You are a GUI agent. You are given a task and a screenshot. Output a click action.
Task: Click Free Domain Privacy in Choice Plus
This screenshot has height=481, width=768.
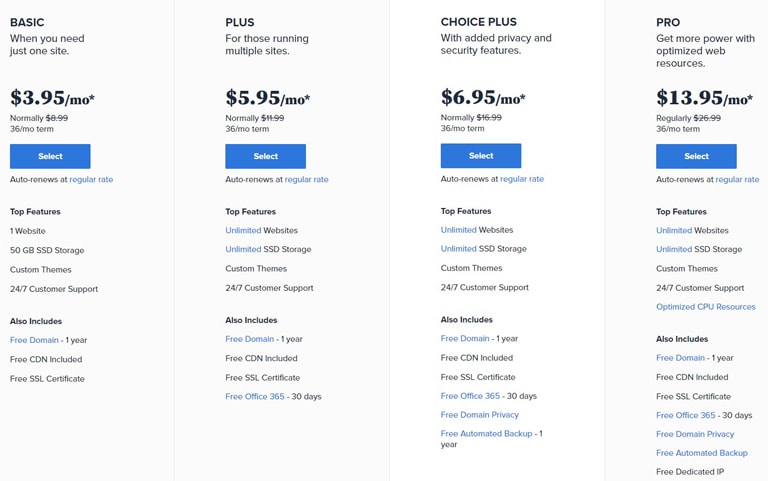(480, 415)
